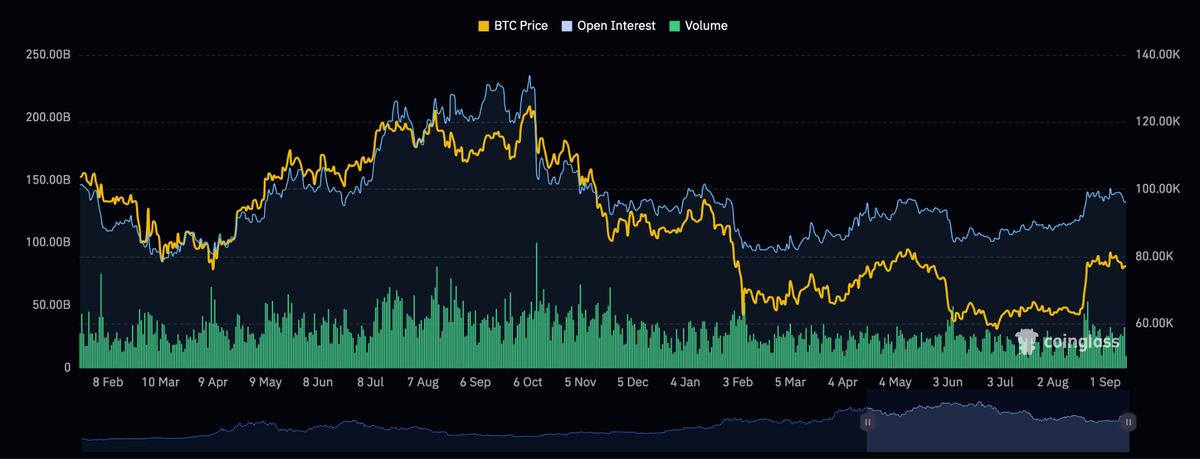This screenshot has width=1200, height=459.
Task: Grab the right range slider handle
Action: point(1128,423)
